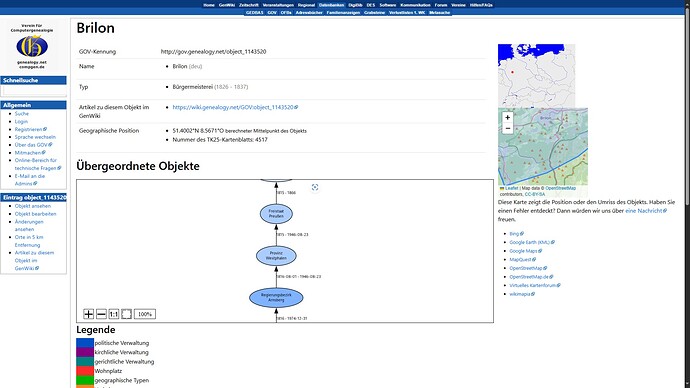Open the Datenbanken menu item

pos(332,5)
